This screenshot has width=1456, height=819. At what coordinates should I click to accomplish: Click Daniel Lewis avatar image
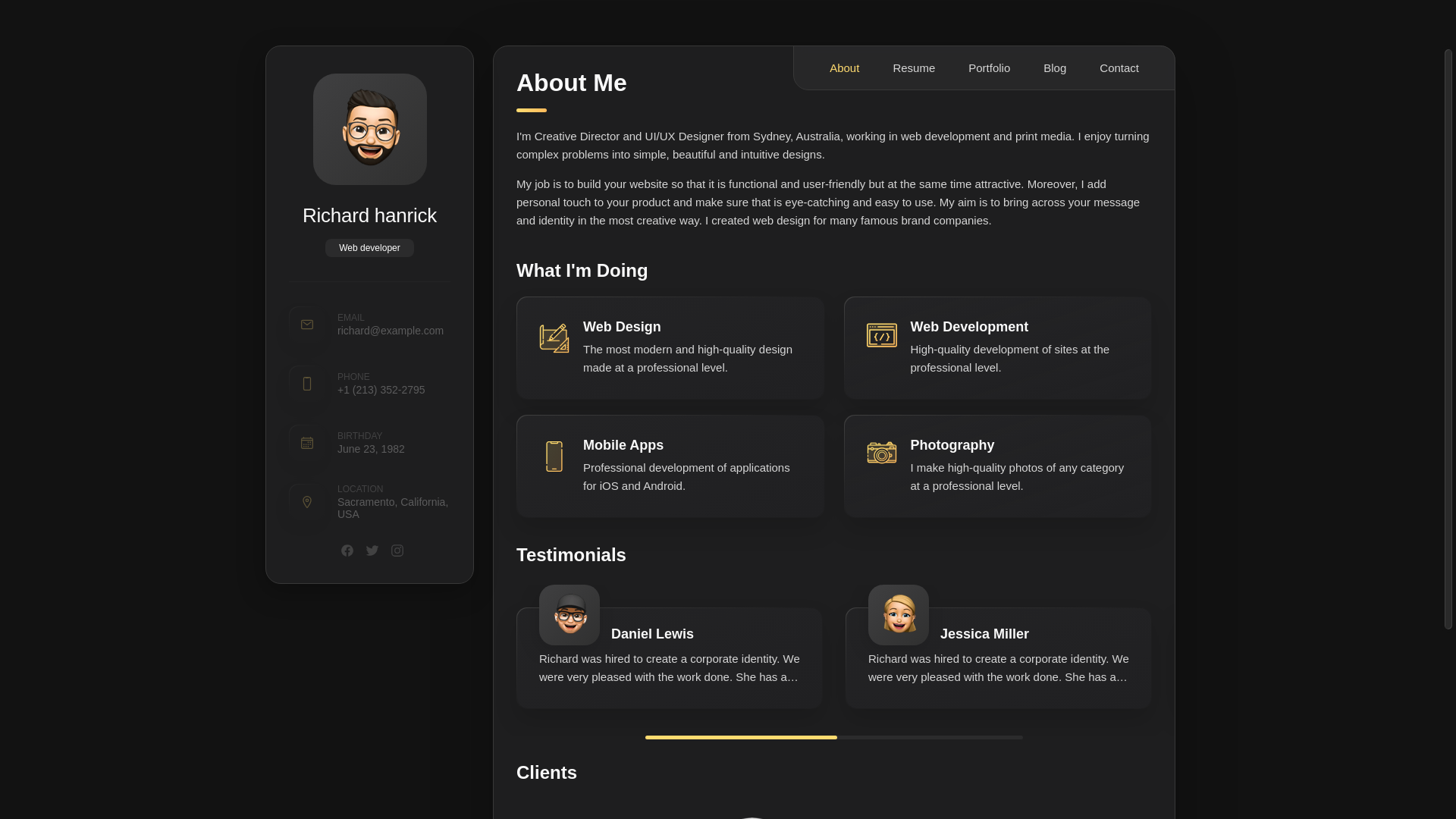(x=570, y=615)
